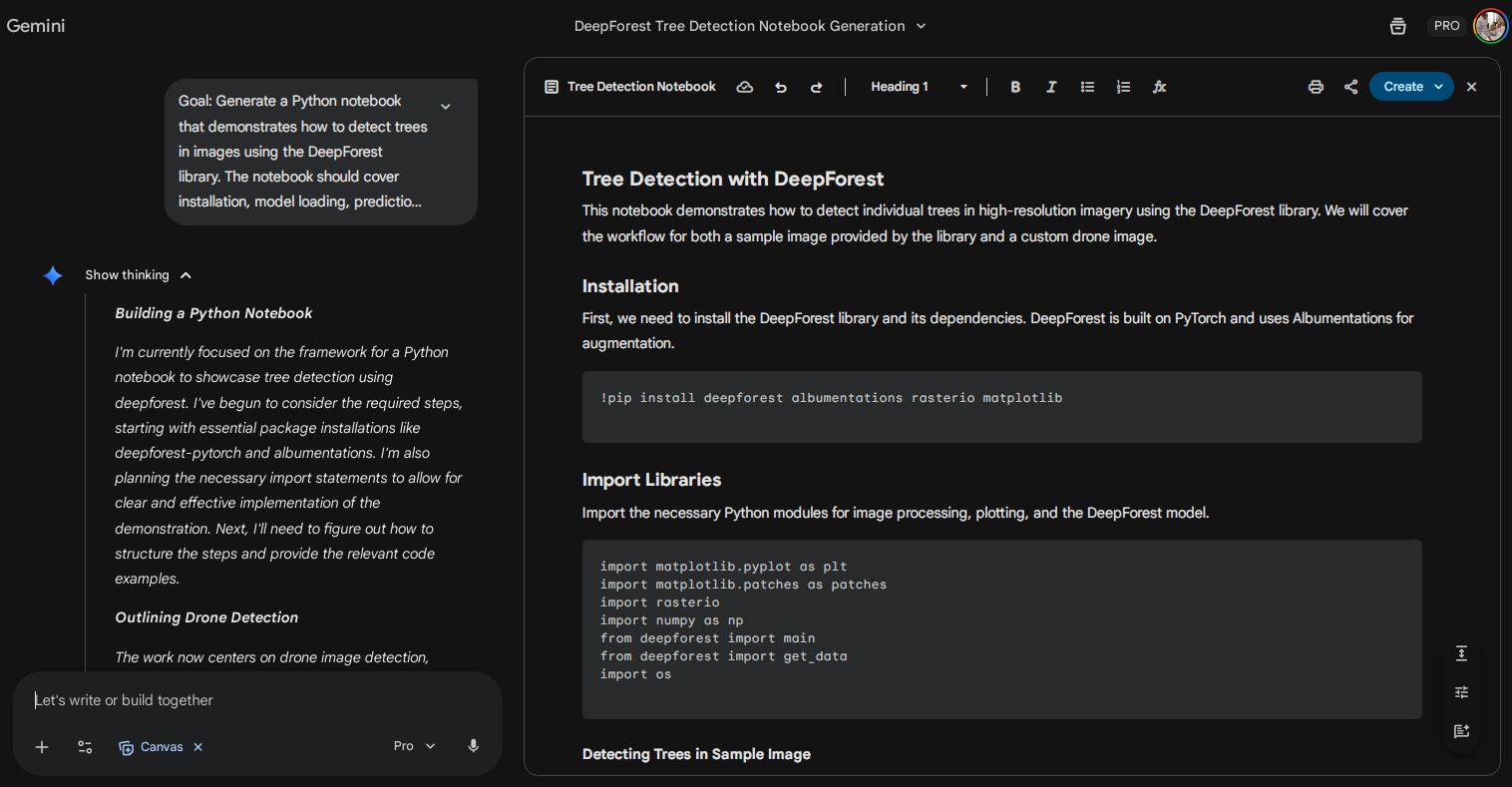1512x787 pixels.
Task: Click the cloud save status icon
Action: click(x=744, y=87)
